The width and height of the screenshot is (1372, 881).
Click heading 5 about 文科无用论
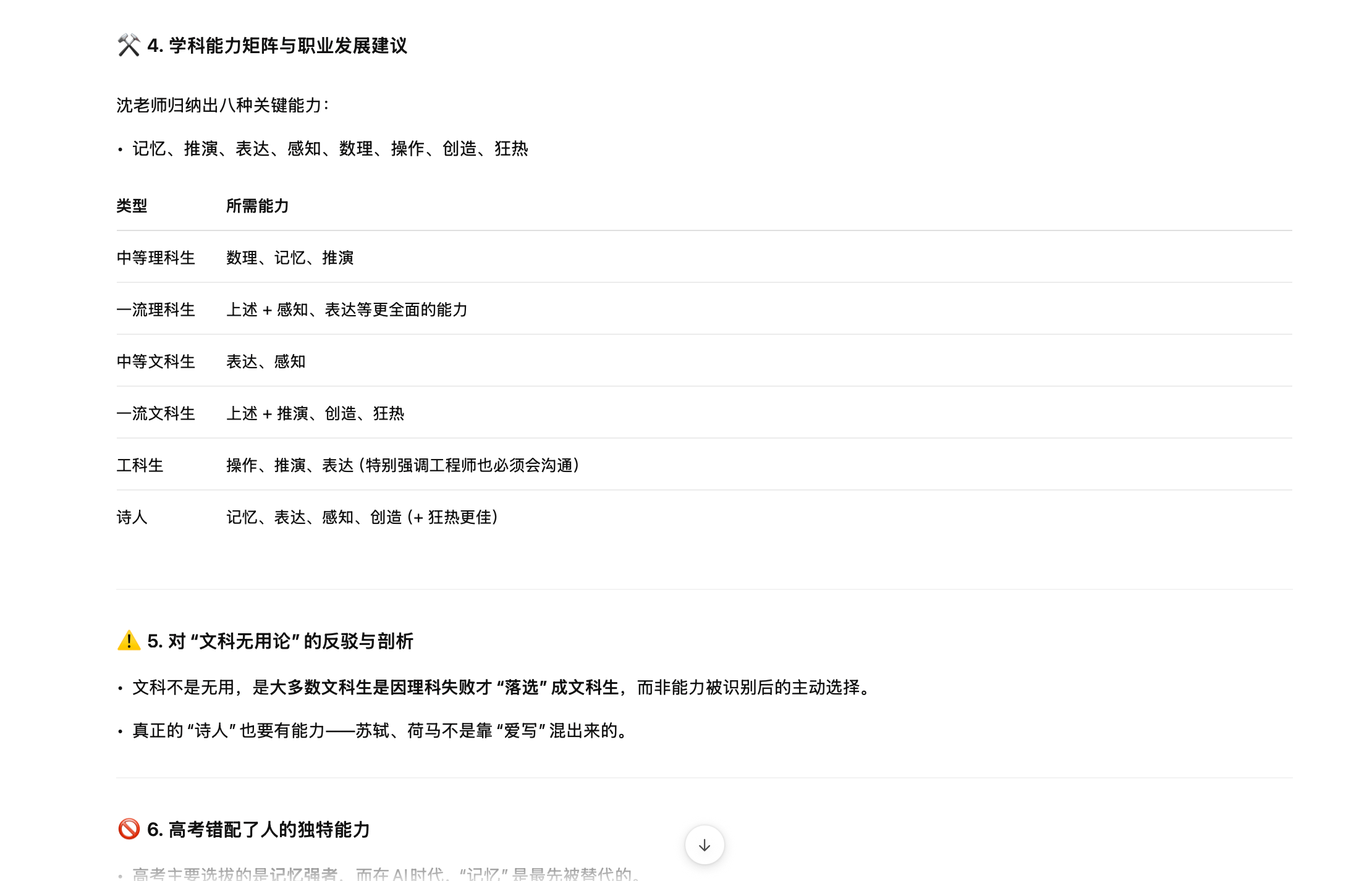tap(280, 641)
